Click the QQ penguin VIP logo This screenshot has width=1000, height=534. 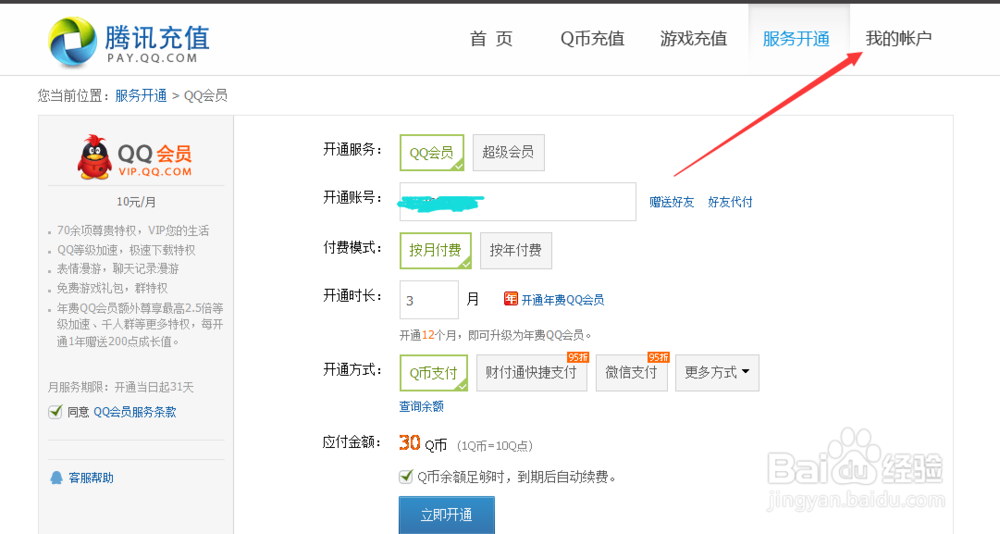click(x=94, y=157)
